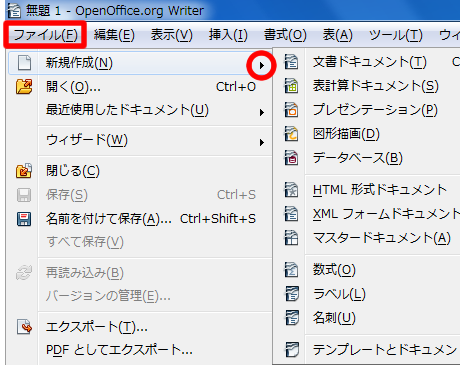The height and width of the screenshot is (365, 460).
Task: Click the label icon beside ラベル(L)
Action: coord(292,294)
